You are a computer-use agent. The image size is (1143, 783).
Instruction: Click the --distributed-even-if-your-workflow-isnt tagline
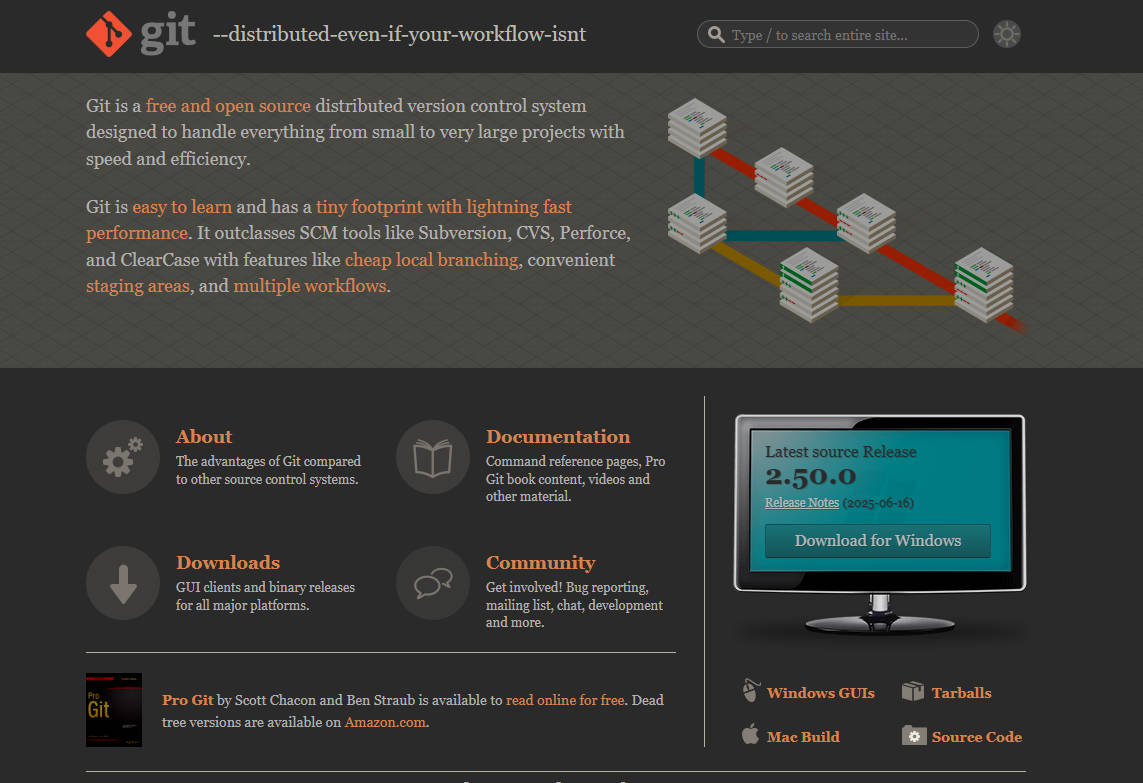click(x=399, y=34)
